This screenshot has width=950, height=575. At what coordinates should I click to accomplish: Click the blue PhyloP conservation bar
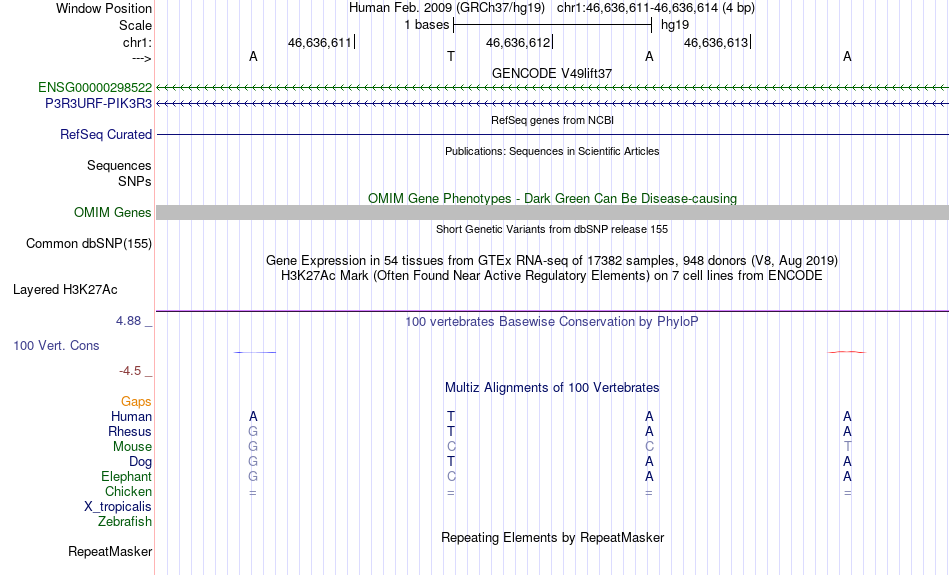pos(254,352)
